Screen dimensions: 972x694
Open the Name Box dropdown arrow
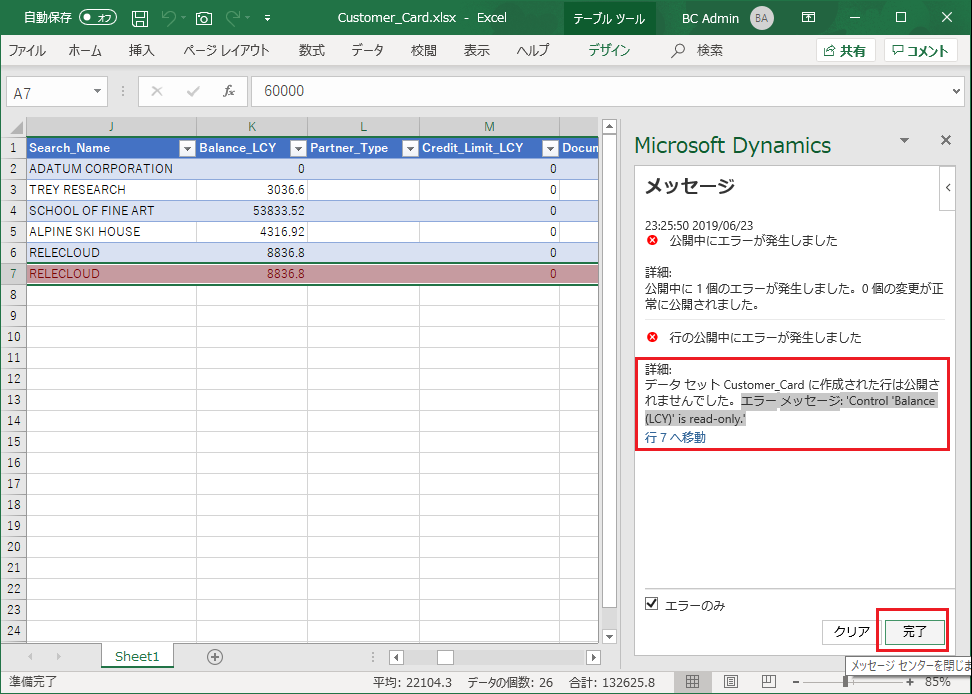pyautogui.click(x=97, y=92)
